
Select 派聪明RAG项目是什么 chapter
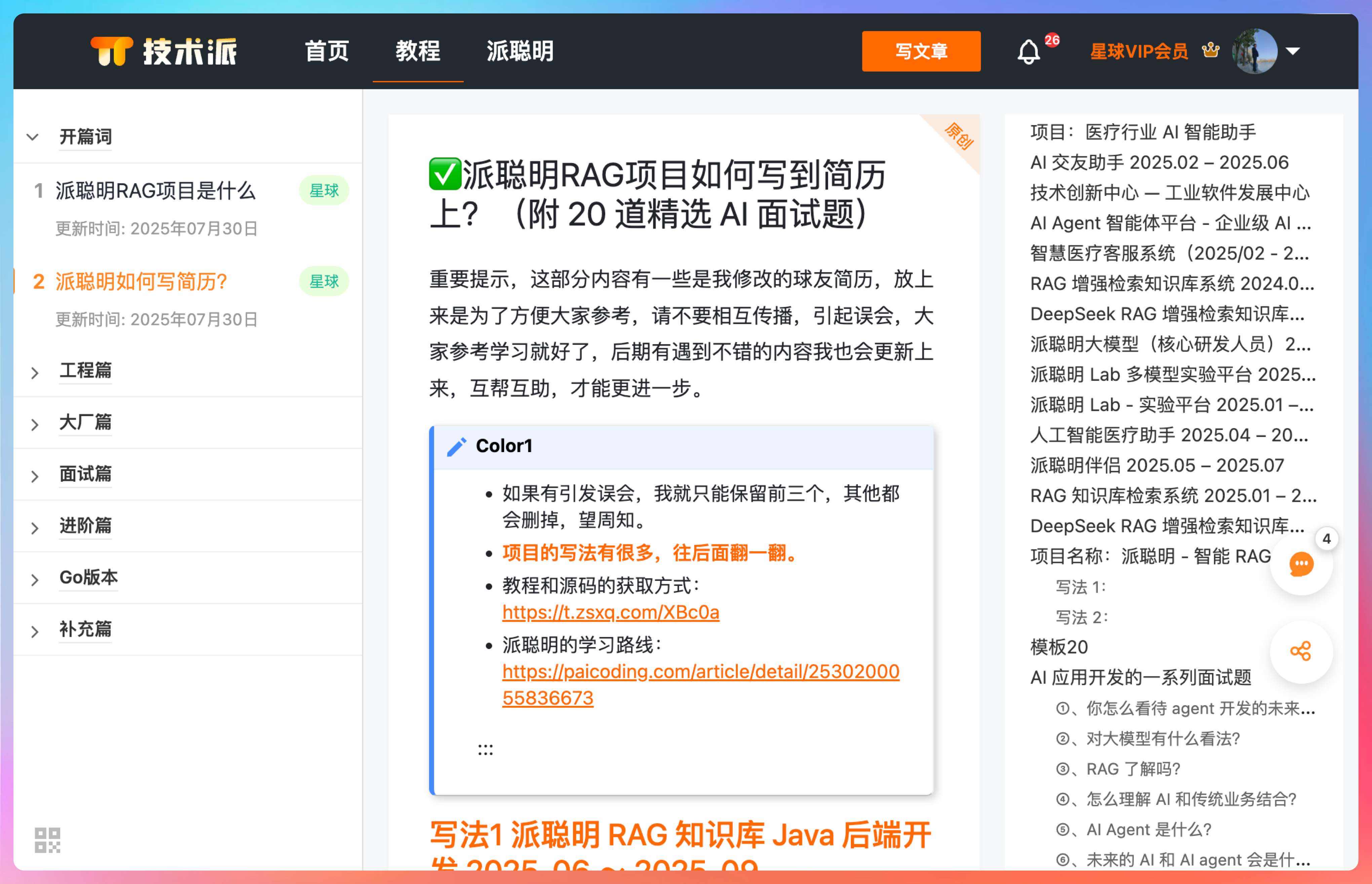155,191
